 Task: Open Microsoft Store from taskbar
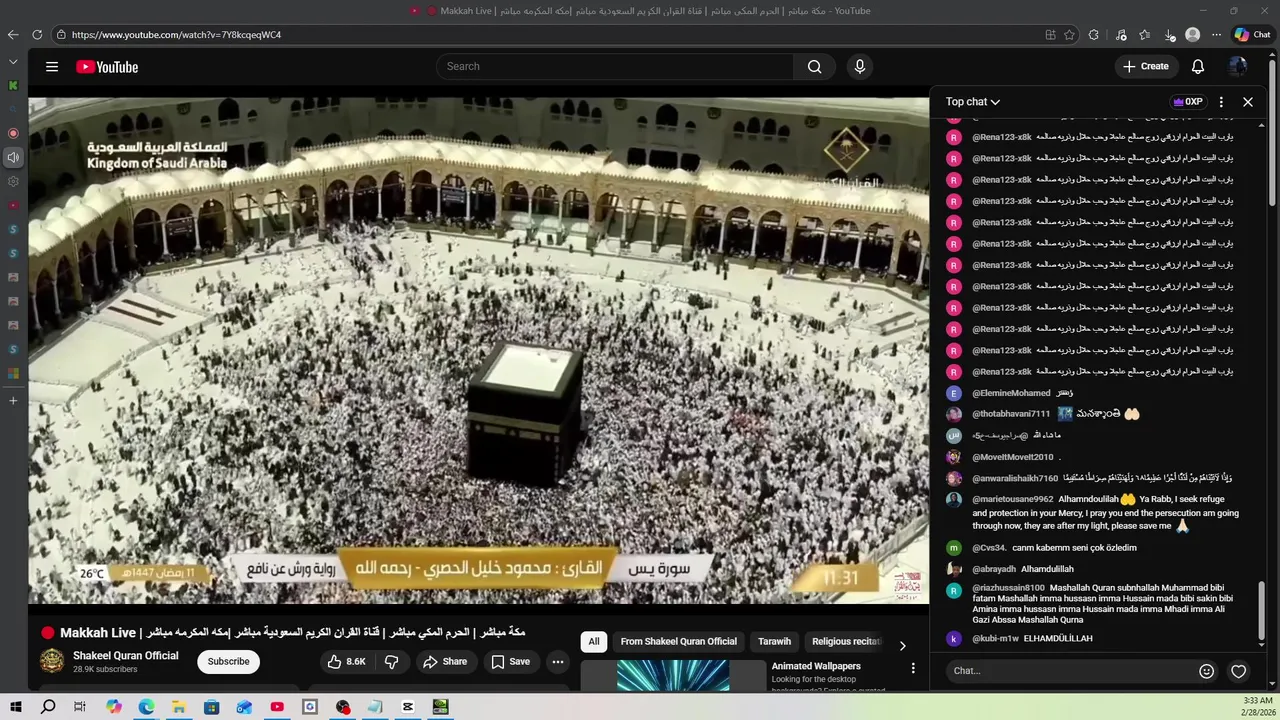tap(211, 707)
